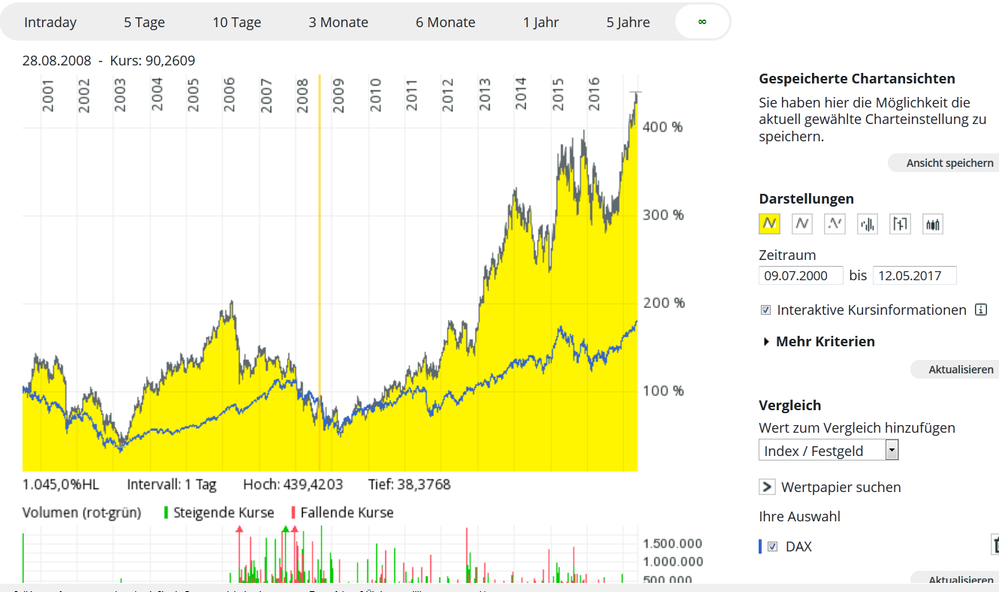
Task: Switch to the Intraday tab
Action: point(50,22)
